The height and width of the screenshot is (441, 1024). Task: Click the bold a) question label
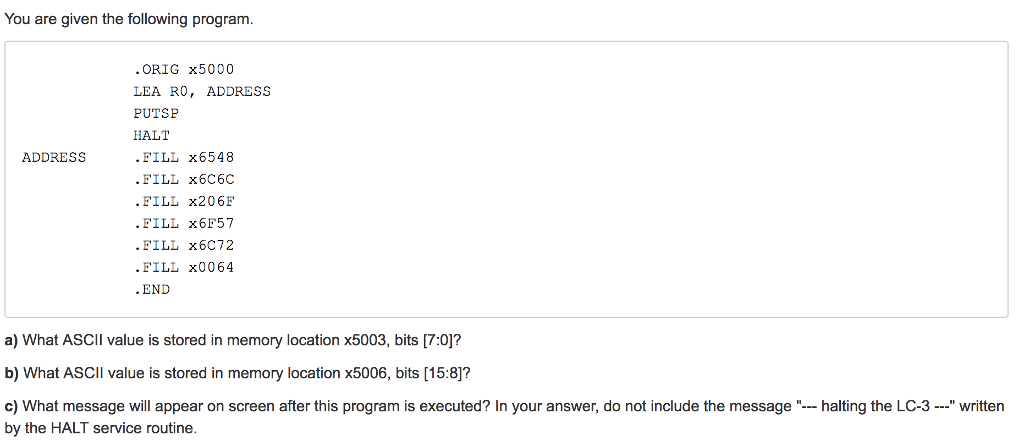click(x=11, y=340)
